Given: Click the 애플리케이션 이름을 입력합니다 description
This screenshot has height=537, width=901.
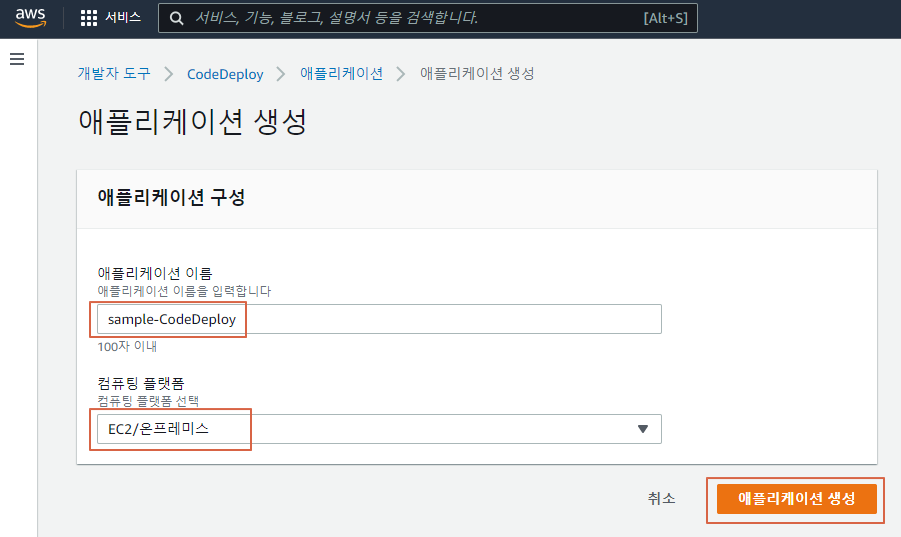Looking at the screenshot, I should pyautogui.click(x=184, y=291).
